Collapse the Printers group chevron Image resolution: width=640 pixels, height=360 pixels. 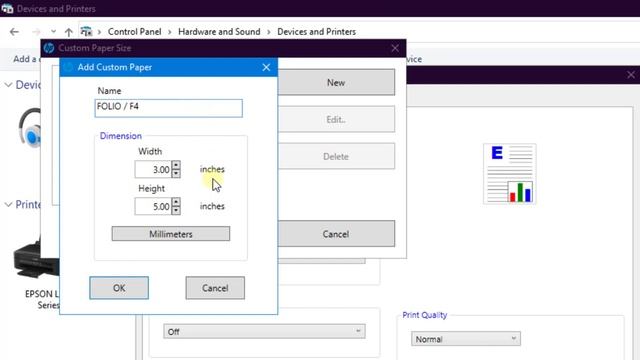coord(8,204)
